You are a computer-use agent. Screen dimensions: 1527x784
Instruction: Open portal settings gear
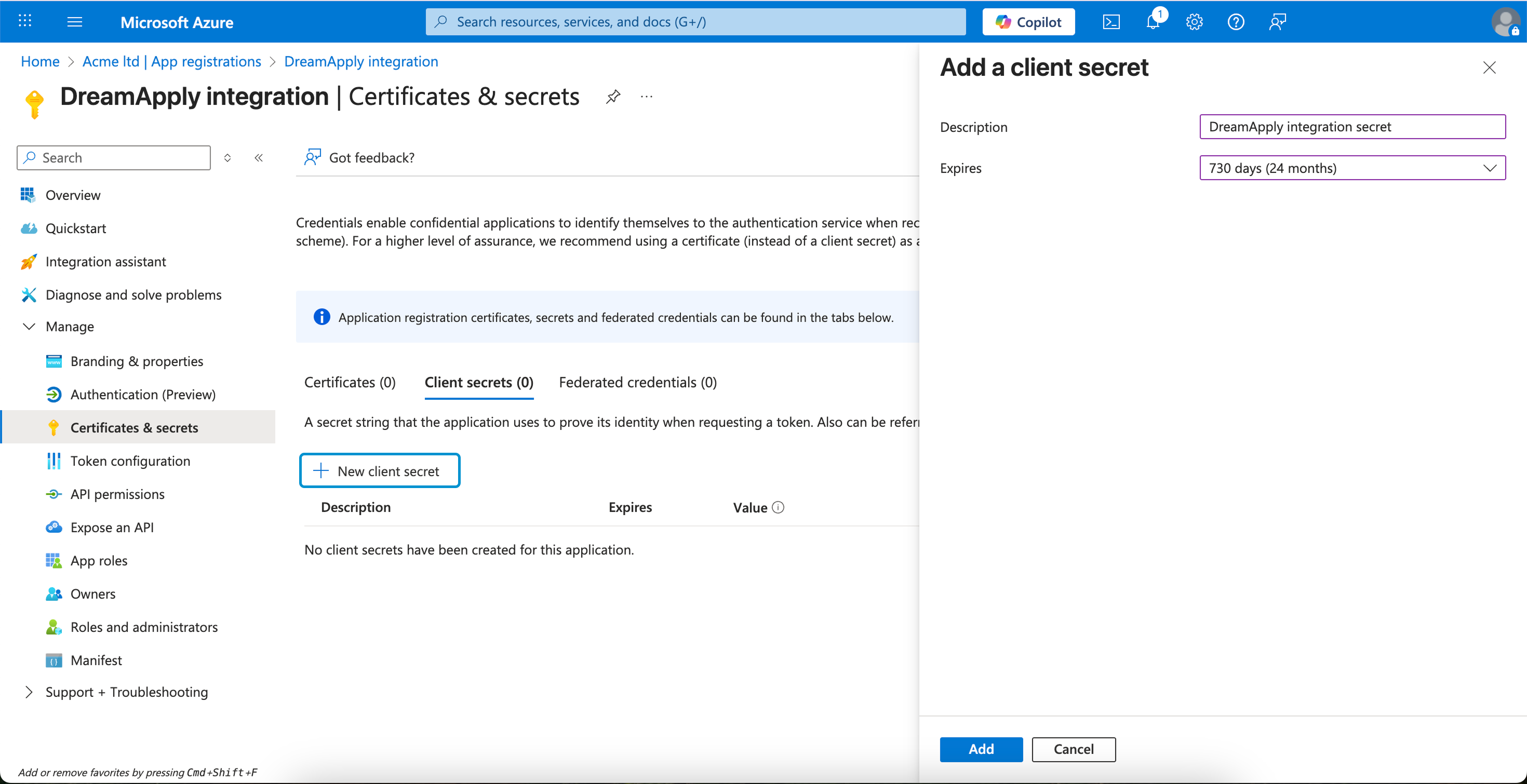(1194, 22)
